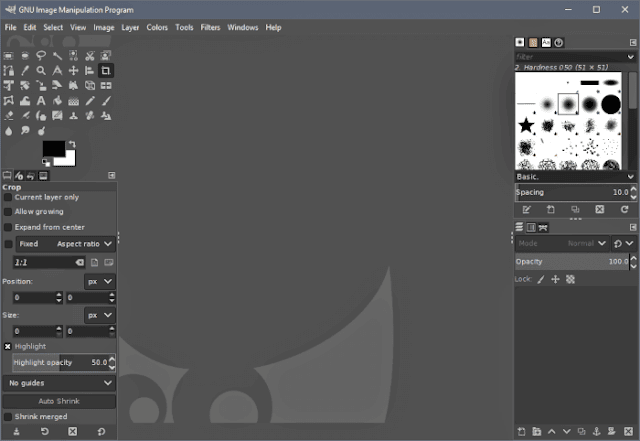Viewport: 640px width, 441px height.
Task: Activate the Blur/Sharpen droplet tool
Action: coord(9,131)
